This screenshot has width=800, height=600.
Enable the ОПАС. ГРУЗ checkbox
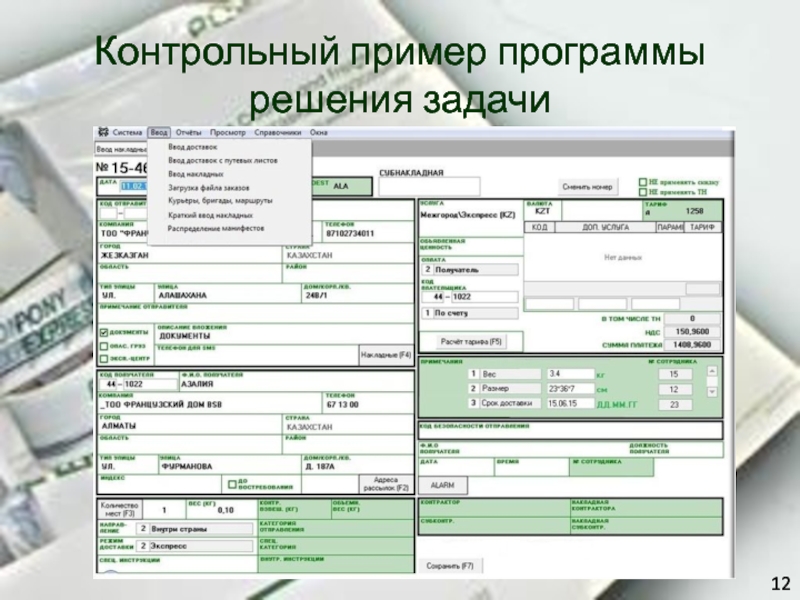pyautogui.click(x=104, y=346)
